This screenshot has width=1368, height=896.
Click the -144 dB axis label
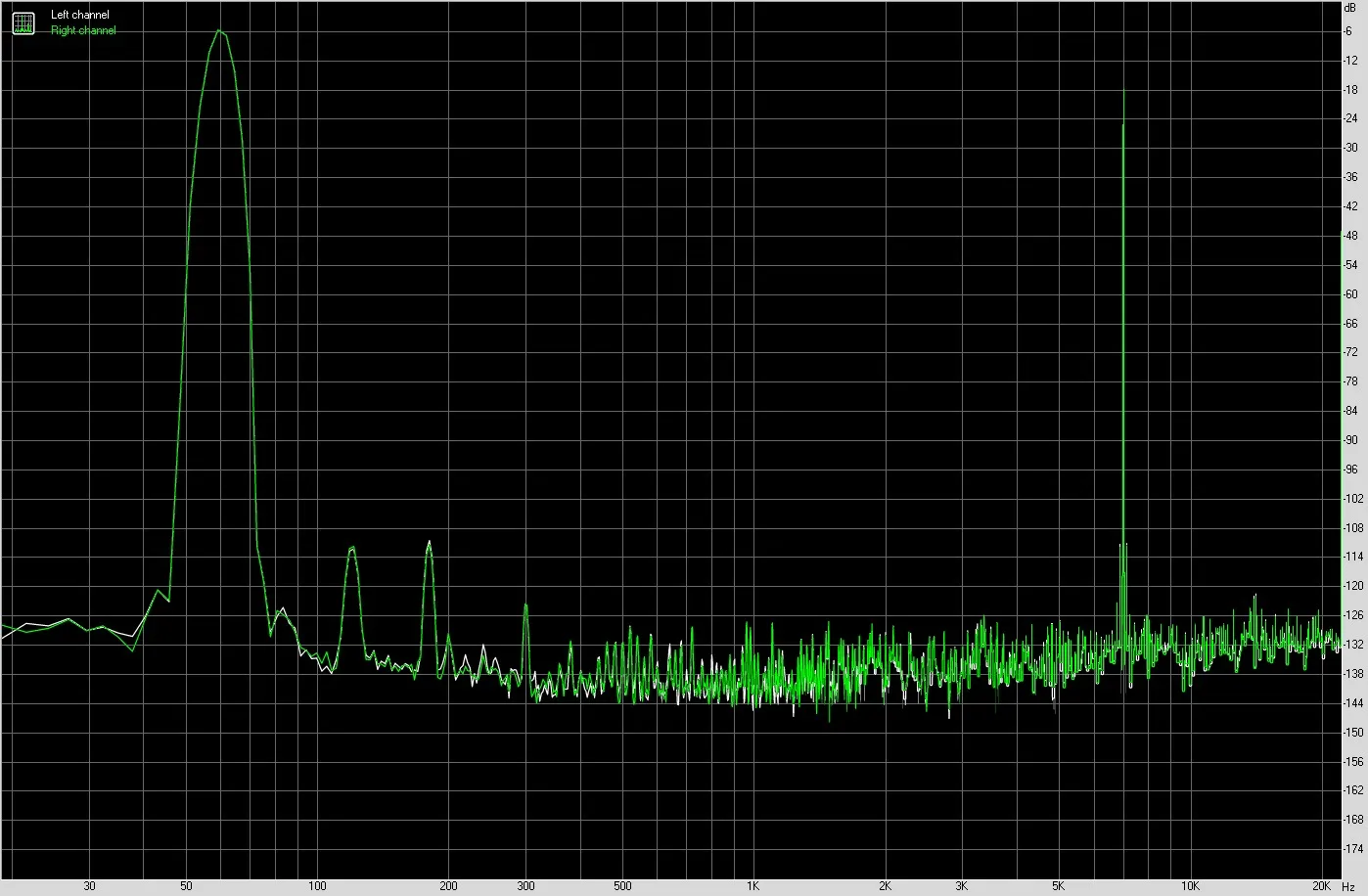click(x=1353, y=704)
